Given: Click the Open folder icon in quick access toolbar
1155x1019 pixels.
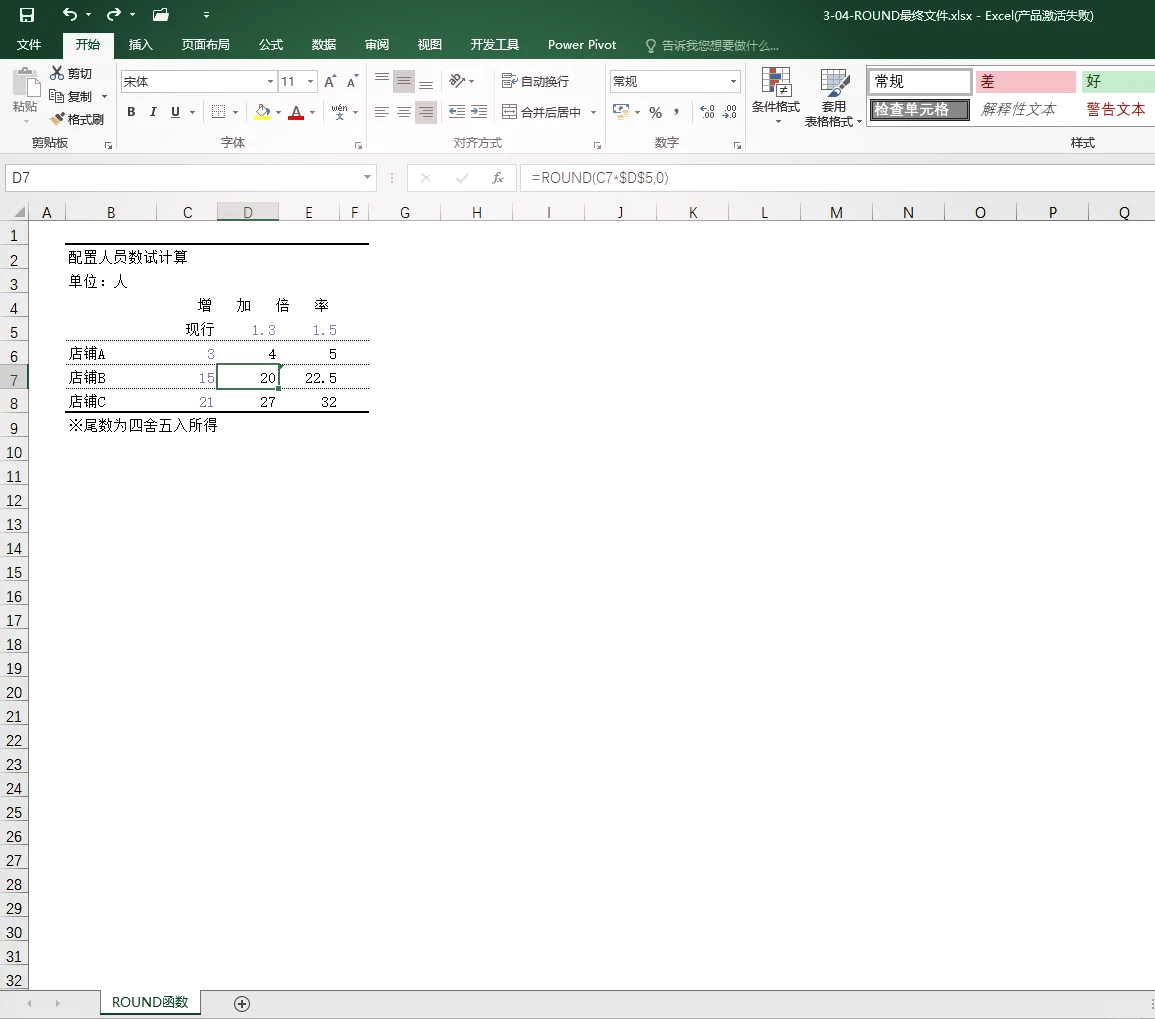Looking at the screenshot, I should [161, 15].
